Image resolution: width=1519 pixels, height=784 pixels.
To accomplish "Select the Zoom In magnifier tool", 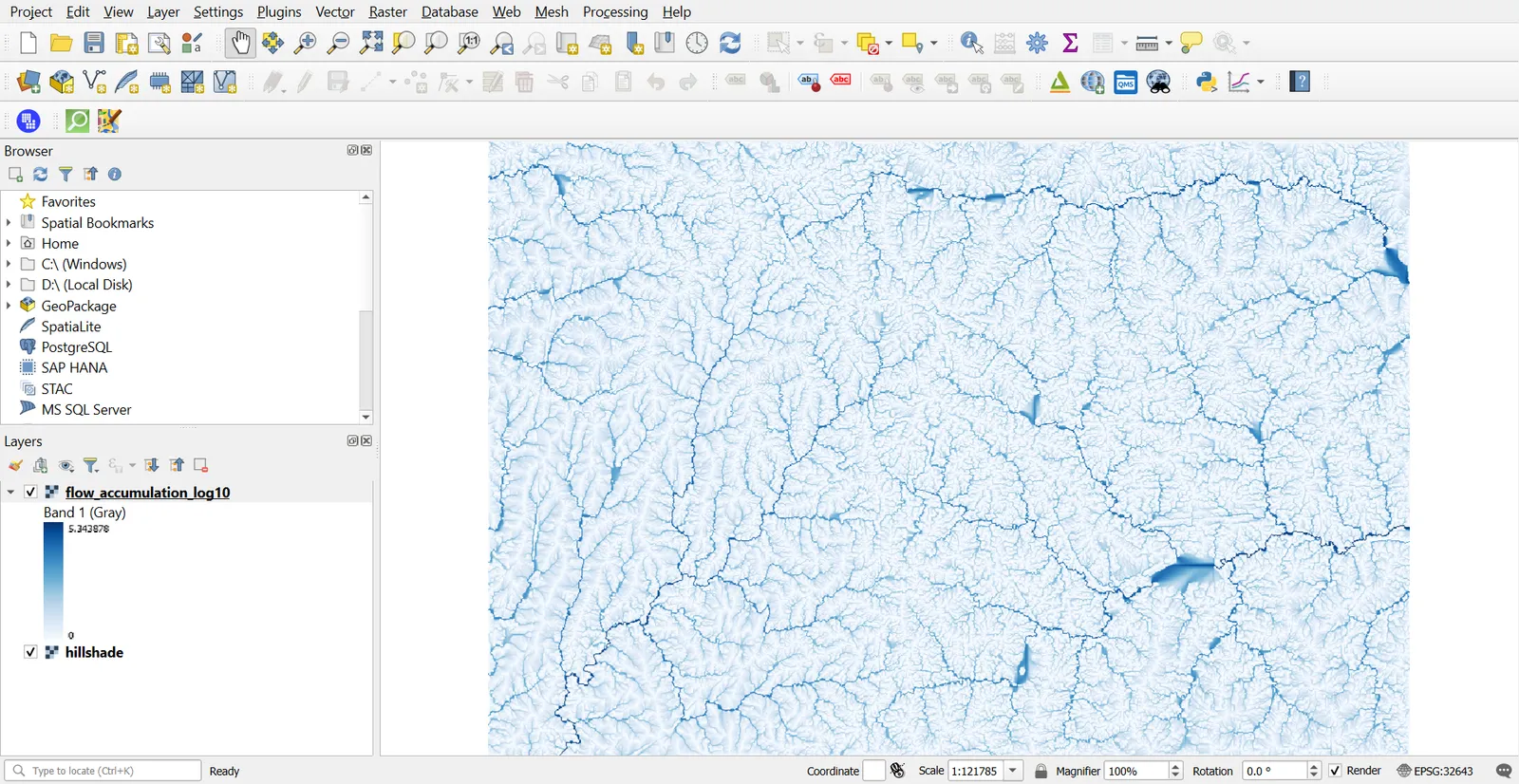I will pos(305,43).
